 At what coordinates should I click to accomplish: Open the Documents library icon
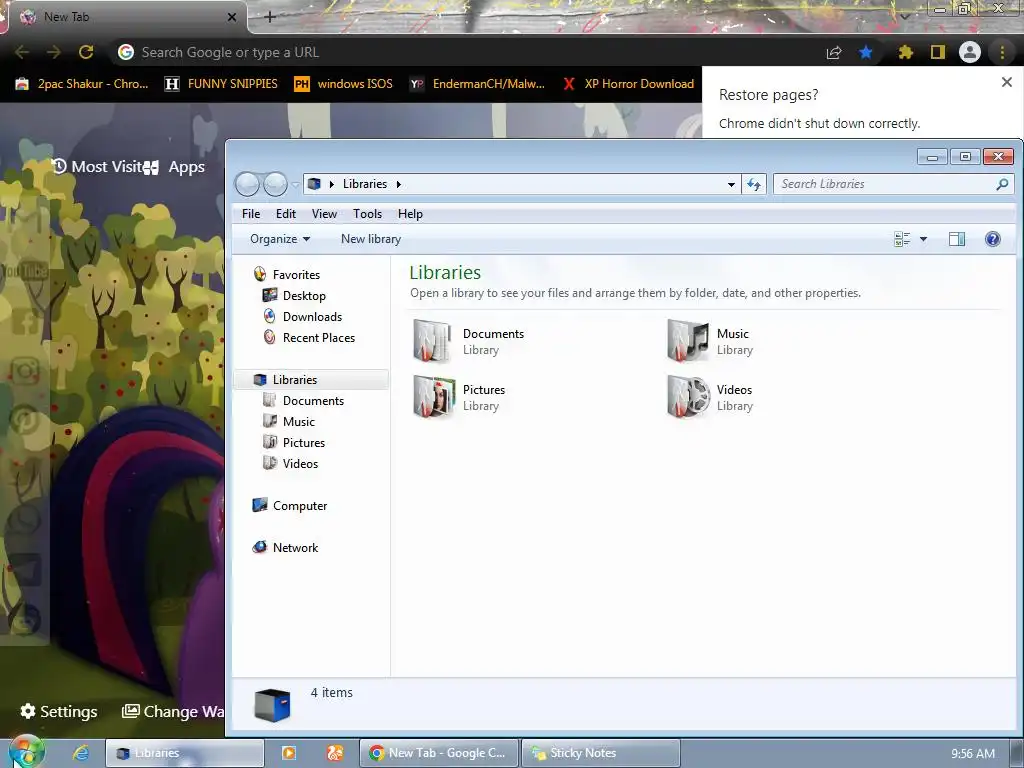[432, 340]
